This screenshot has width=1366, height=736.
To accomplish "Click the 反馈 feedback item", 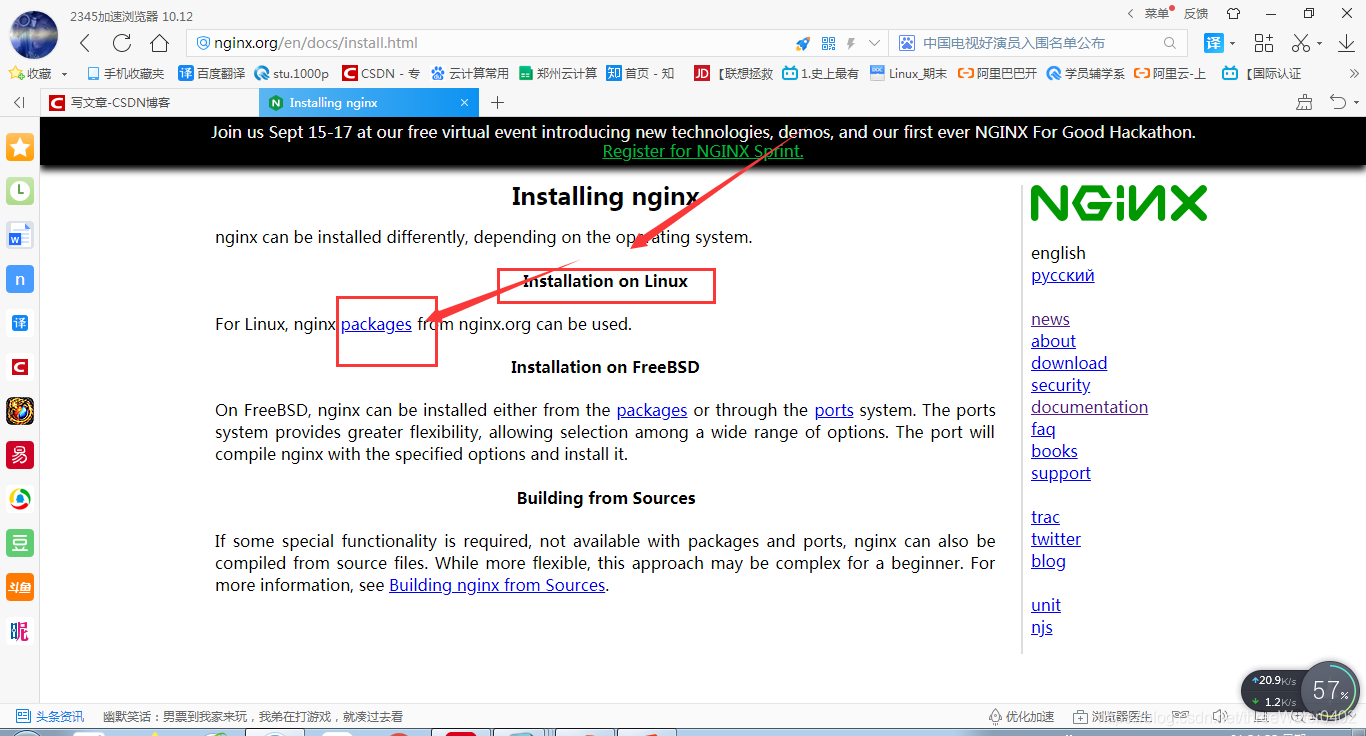I will 1196,14.
